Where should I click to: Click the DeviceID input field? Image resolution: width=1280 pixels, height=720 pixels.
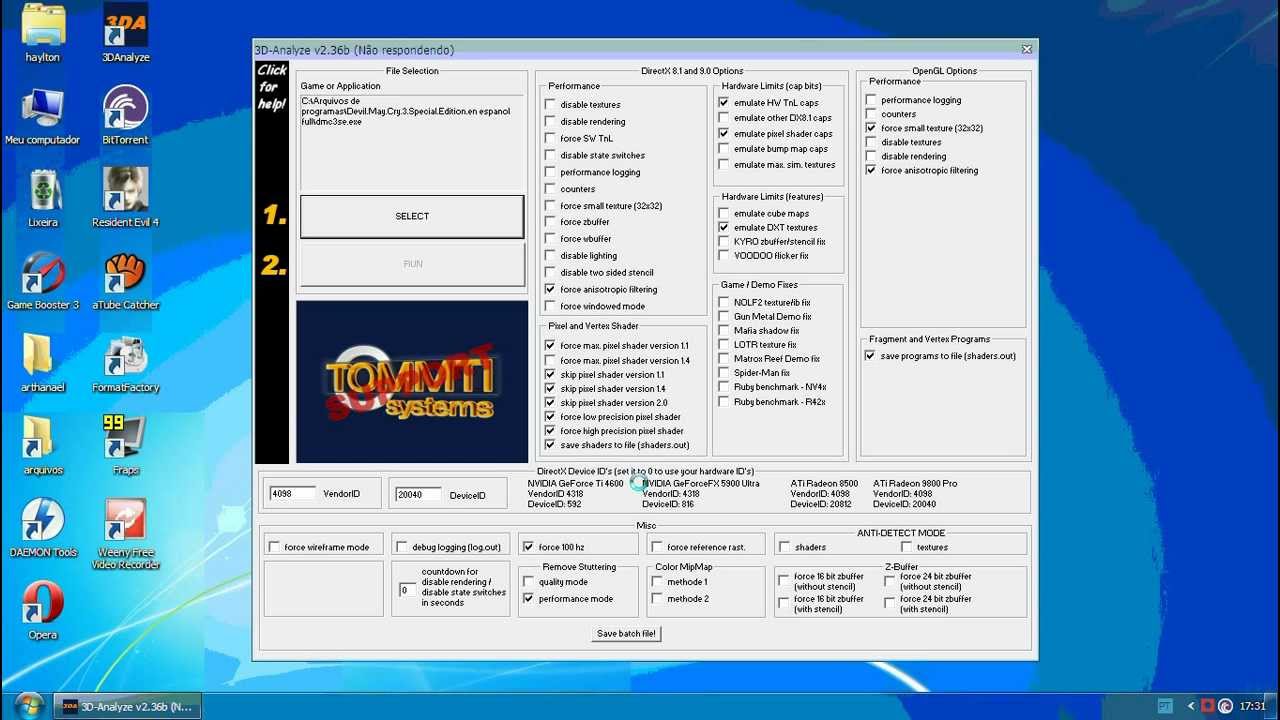pyautogui.click(x=419, y=494)
